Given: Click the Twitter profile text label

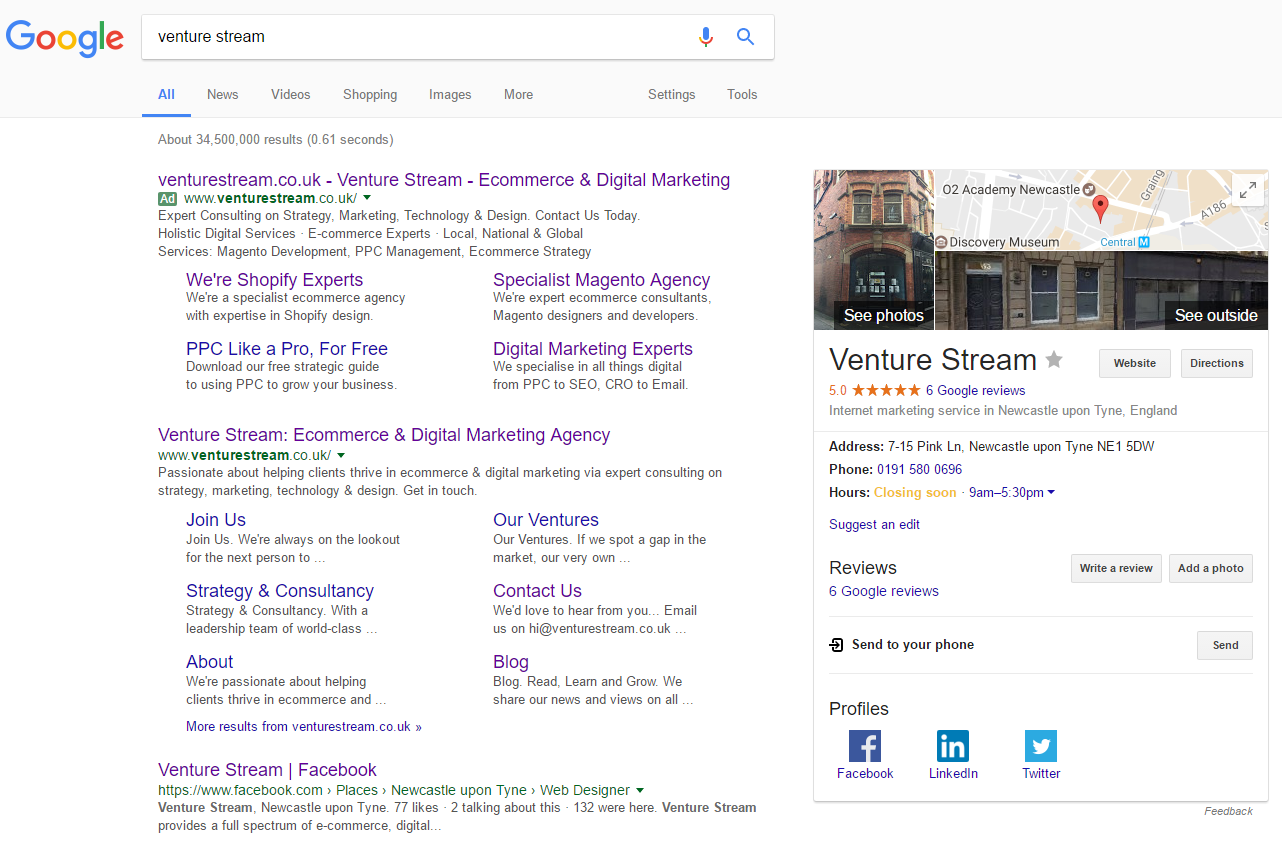Looking at the screenshot, I should coord(1041,773).
